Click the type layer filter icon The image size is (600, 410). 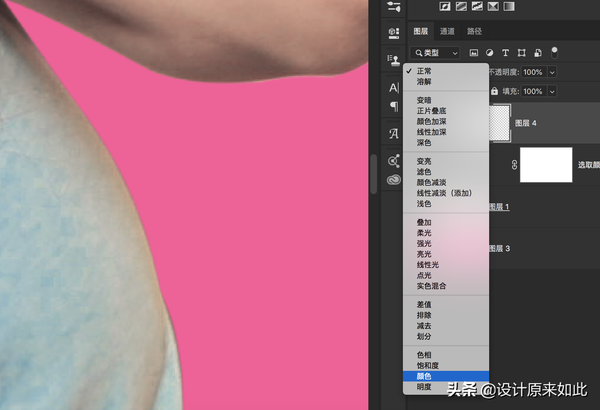[x=506, y=52]
